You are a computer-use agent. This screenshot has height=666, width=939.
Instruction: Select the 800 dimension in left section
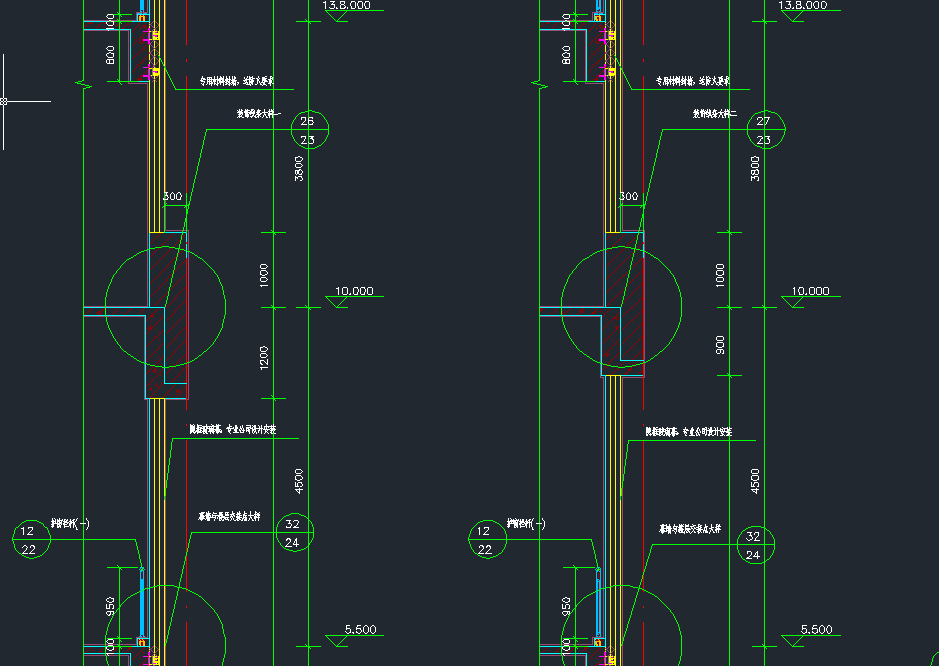pos(110,55)
